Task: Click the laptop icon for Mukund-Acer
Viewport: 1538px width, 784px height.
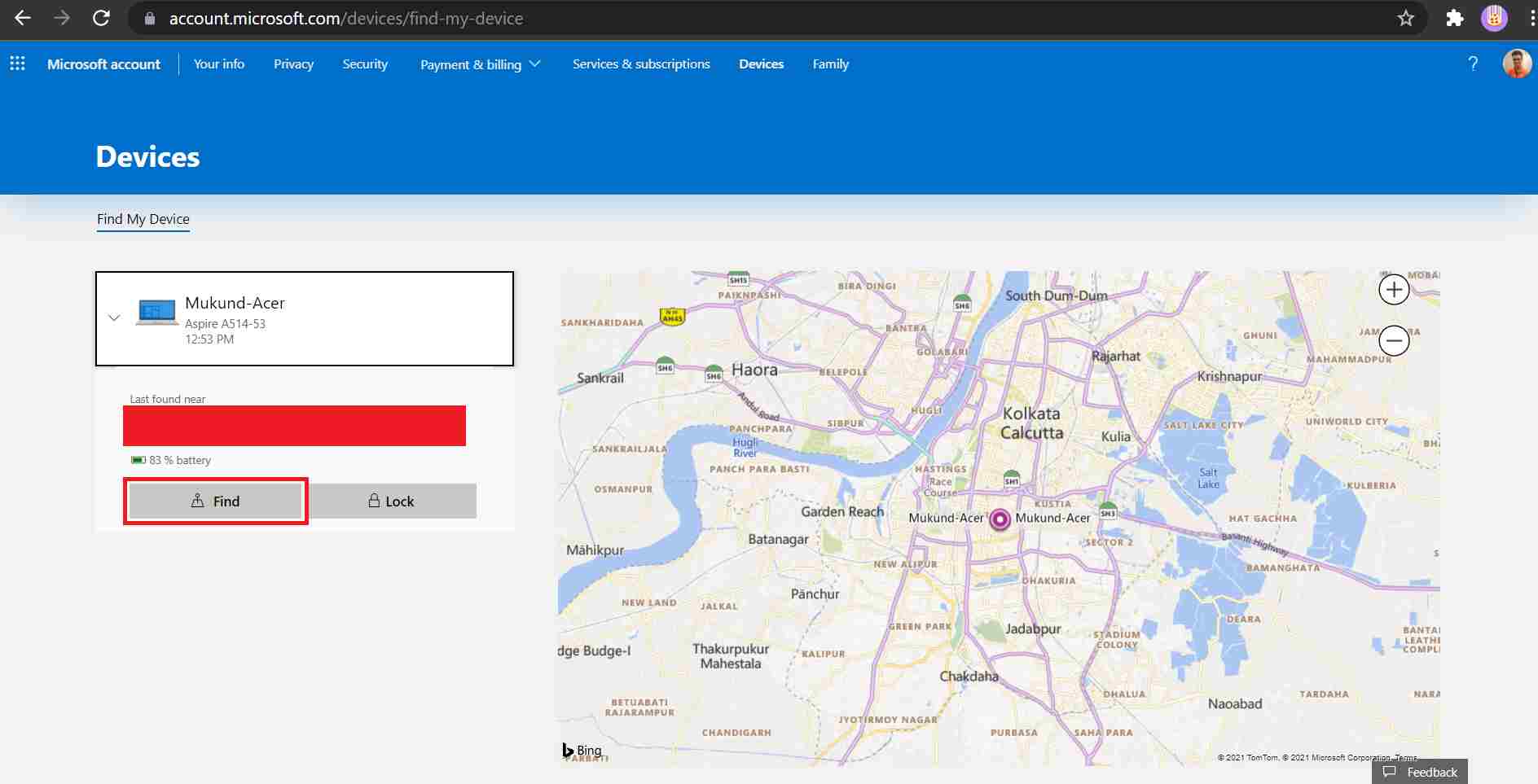Action: 156,313
